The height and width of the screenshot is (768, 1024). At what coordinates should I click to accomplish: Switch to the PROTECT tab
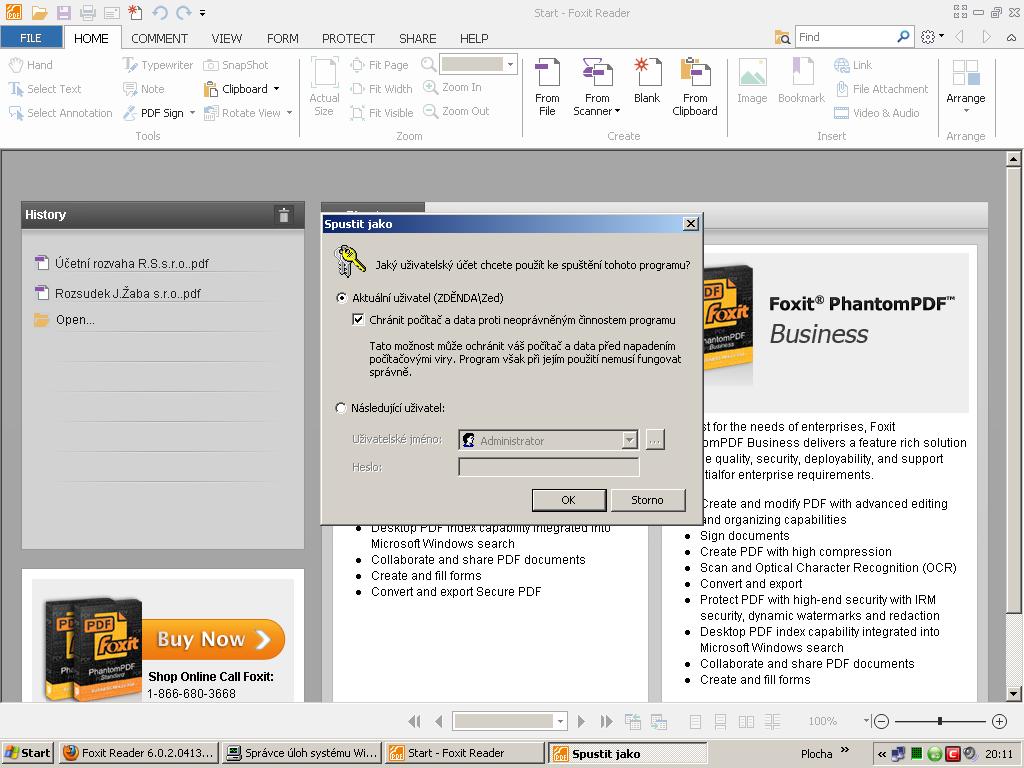pyautogui.click(x=348, y=39)
